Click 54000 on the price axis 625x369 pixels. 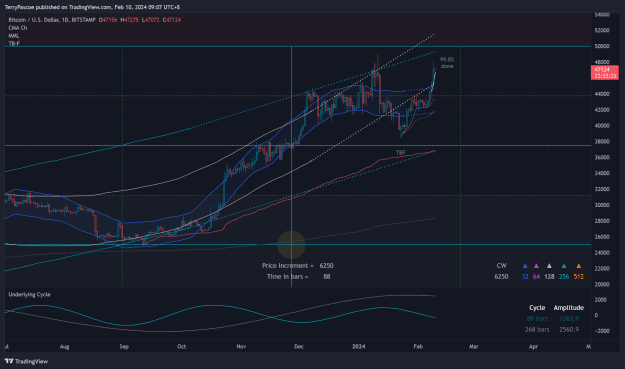point(602,15)
